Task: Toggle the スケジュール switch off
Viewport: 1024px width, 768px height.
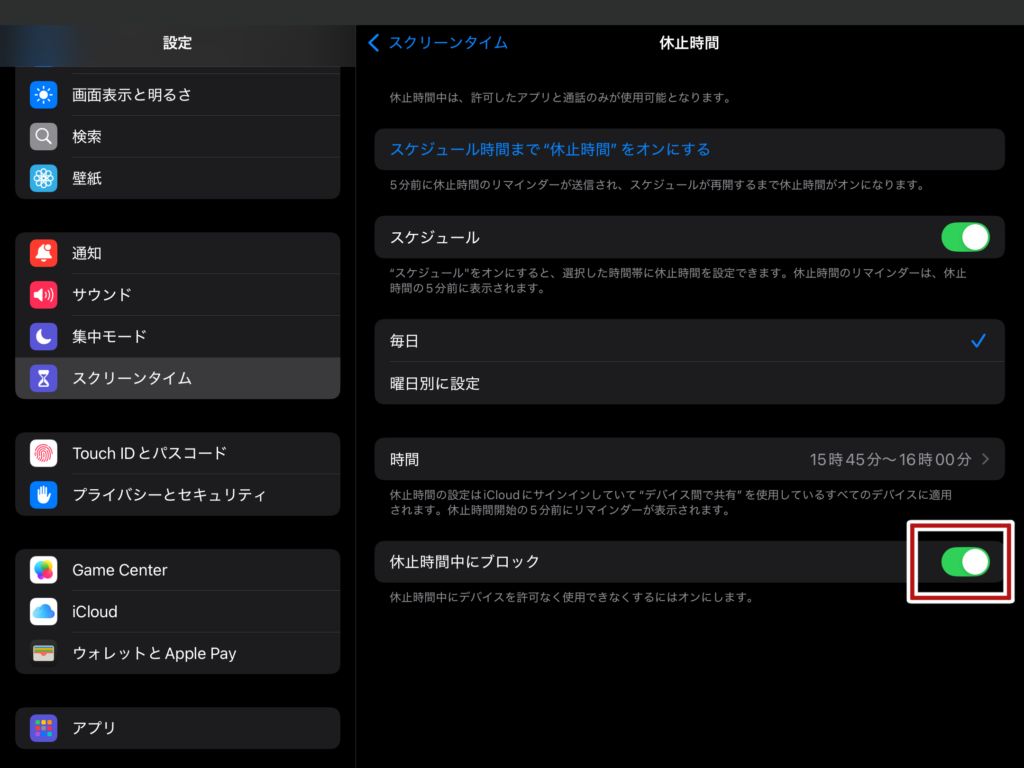Action: coord(964,238)
